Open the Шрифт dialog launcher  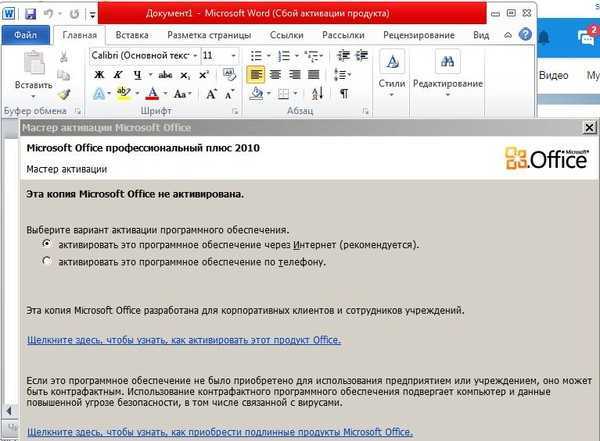[235, 111]
